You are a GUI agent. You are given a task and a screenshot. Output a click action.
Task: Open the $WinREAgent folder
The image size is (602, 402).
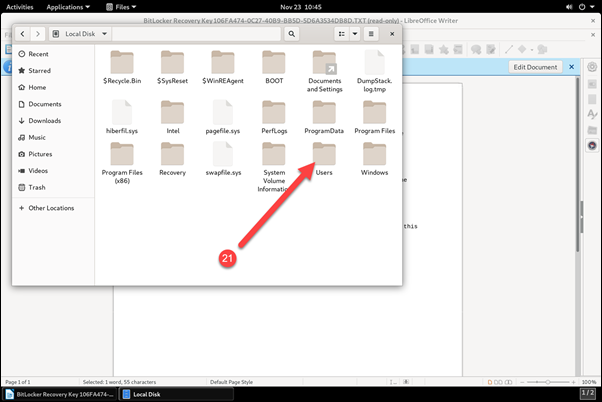223,67
